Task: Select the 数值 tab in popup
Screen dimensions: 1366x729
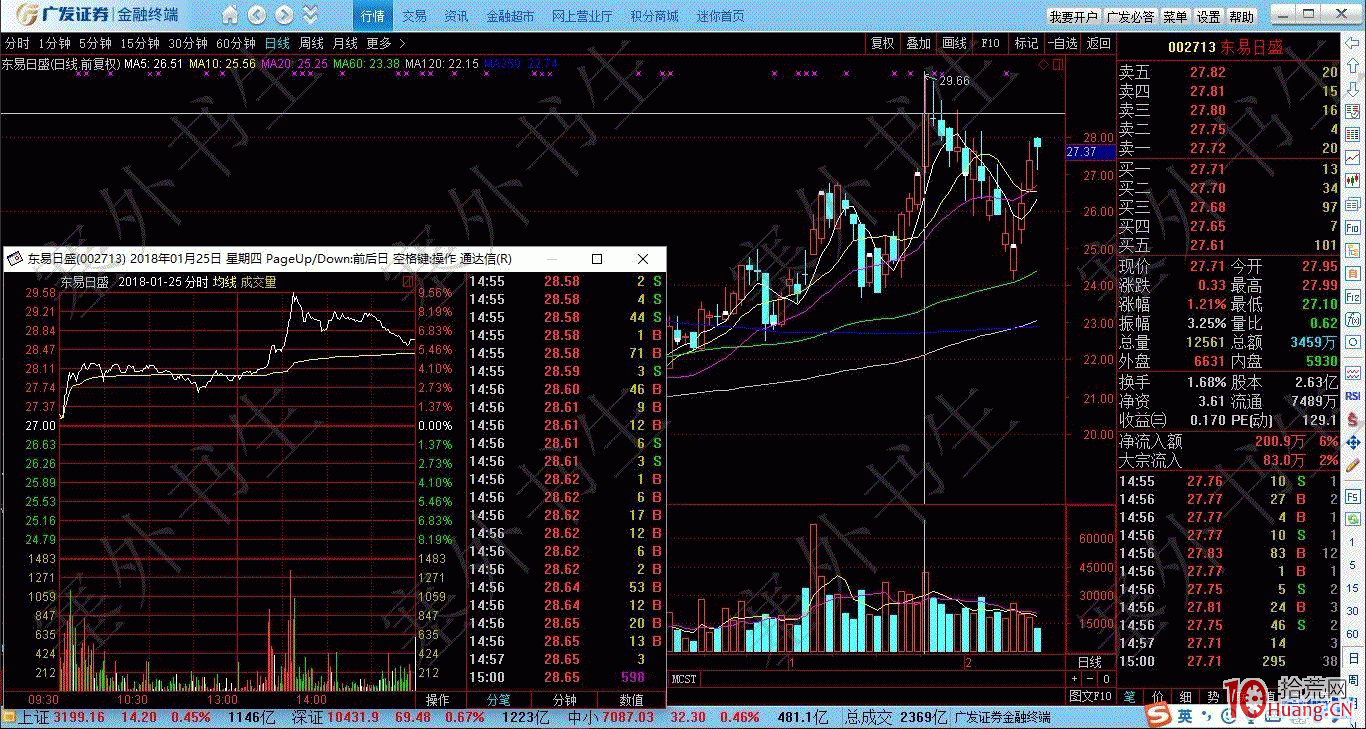Action: pyautogui.click(x=632, y=700)
